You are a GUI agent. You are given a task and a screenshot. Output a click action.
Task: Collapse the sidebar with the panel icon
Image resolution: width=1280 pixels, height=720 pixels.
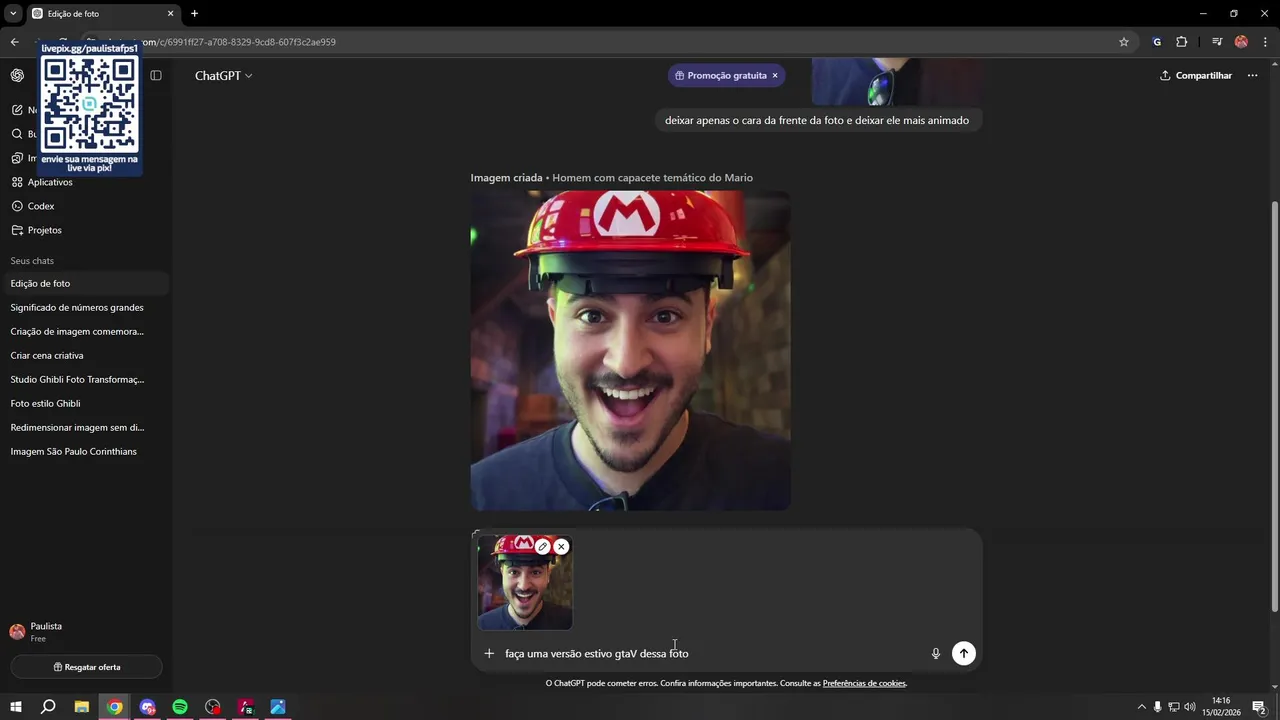pos(156,75)
